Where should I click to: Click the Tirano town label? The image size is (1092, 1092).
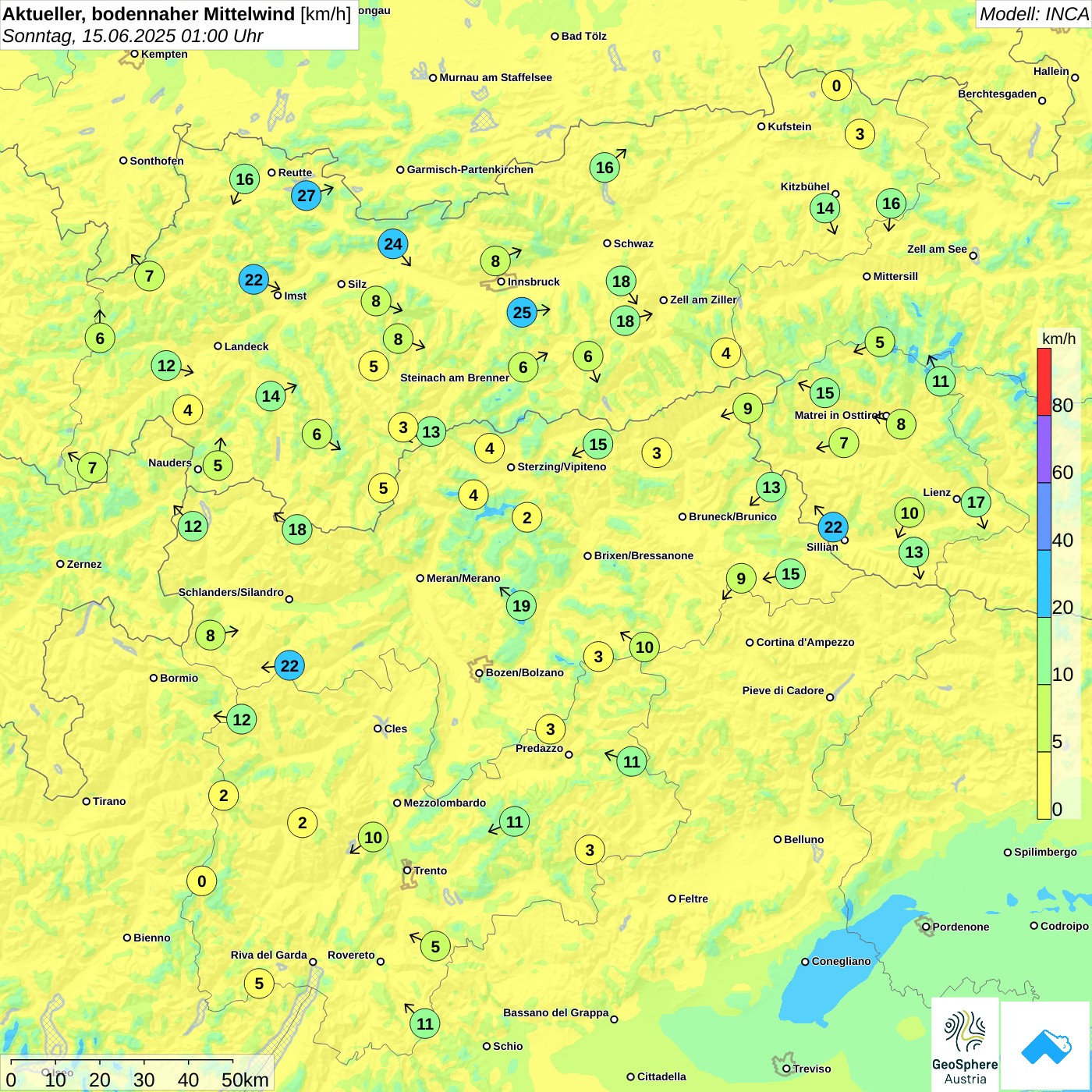(x=109, y=801)
